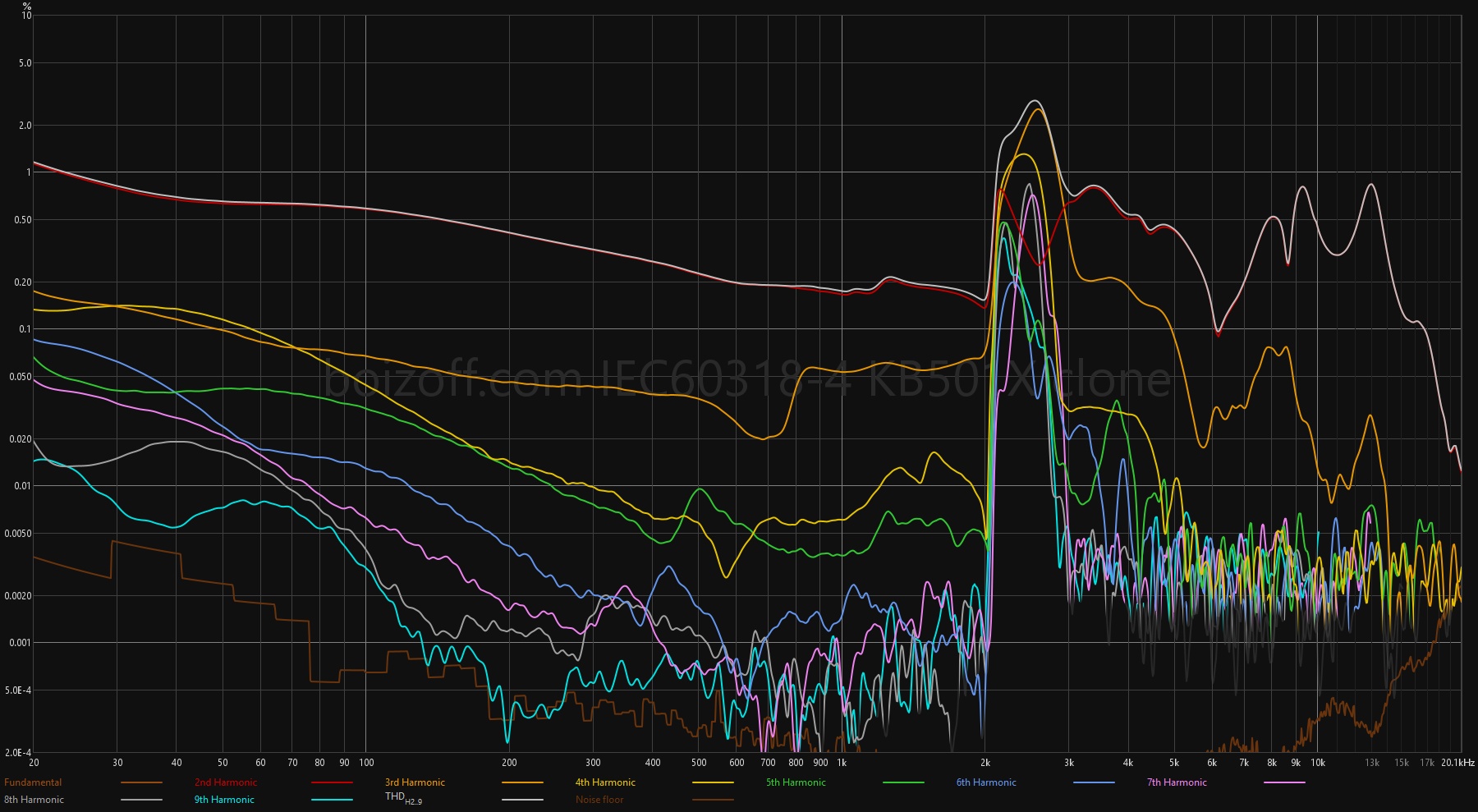Select the 4th Harmonic legend text

click(x=605, y=782)
